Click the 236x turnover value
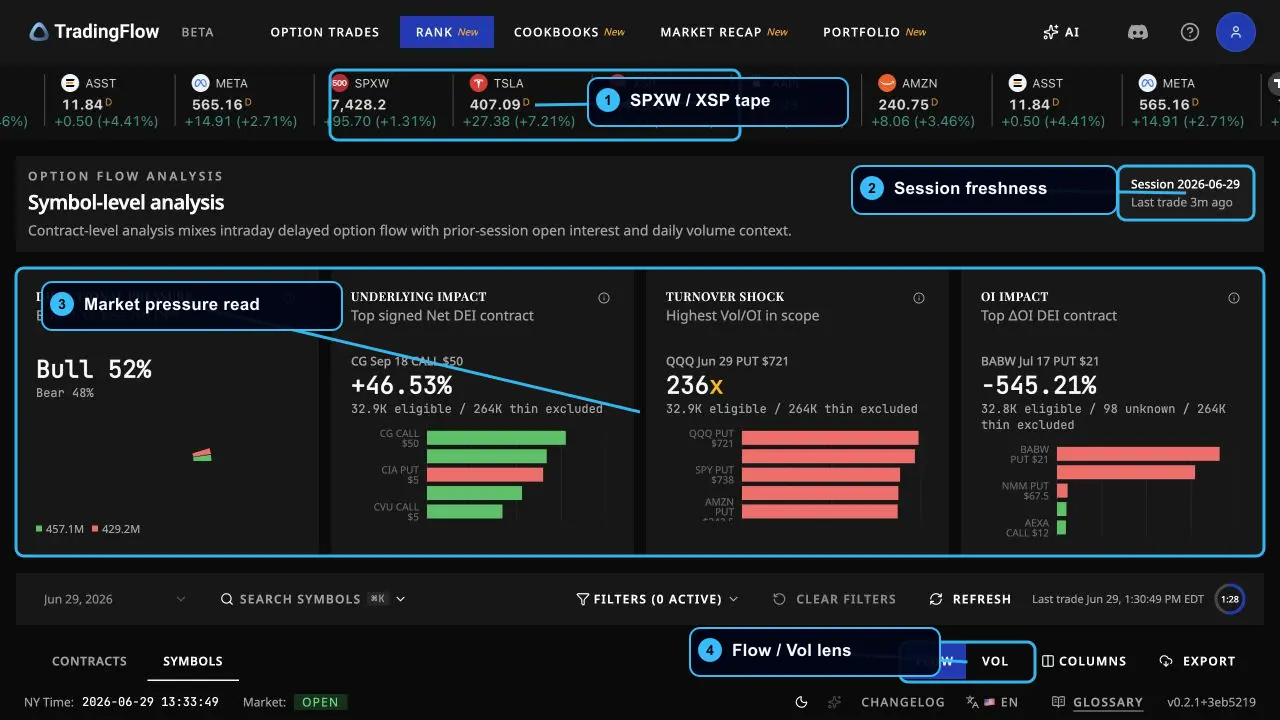This screenshot has height=720, width=1280. (x=694, y=385)
